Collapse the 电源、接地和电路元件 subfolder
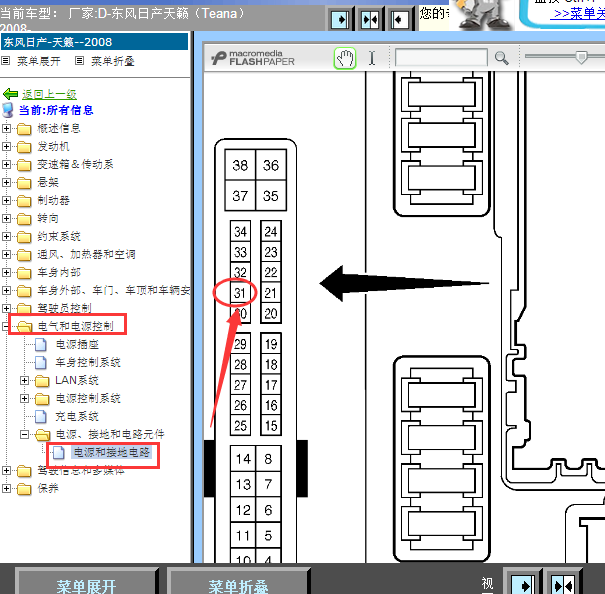 24,434
